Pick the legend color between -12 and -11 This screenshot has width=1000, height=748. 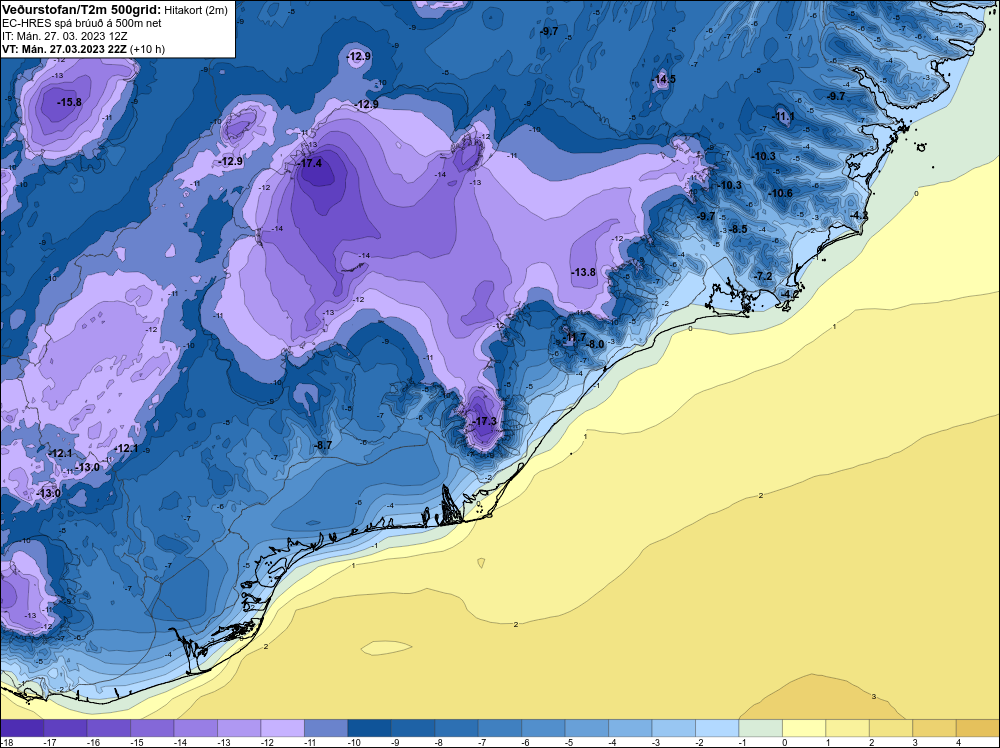(x=283, y=728)
